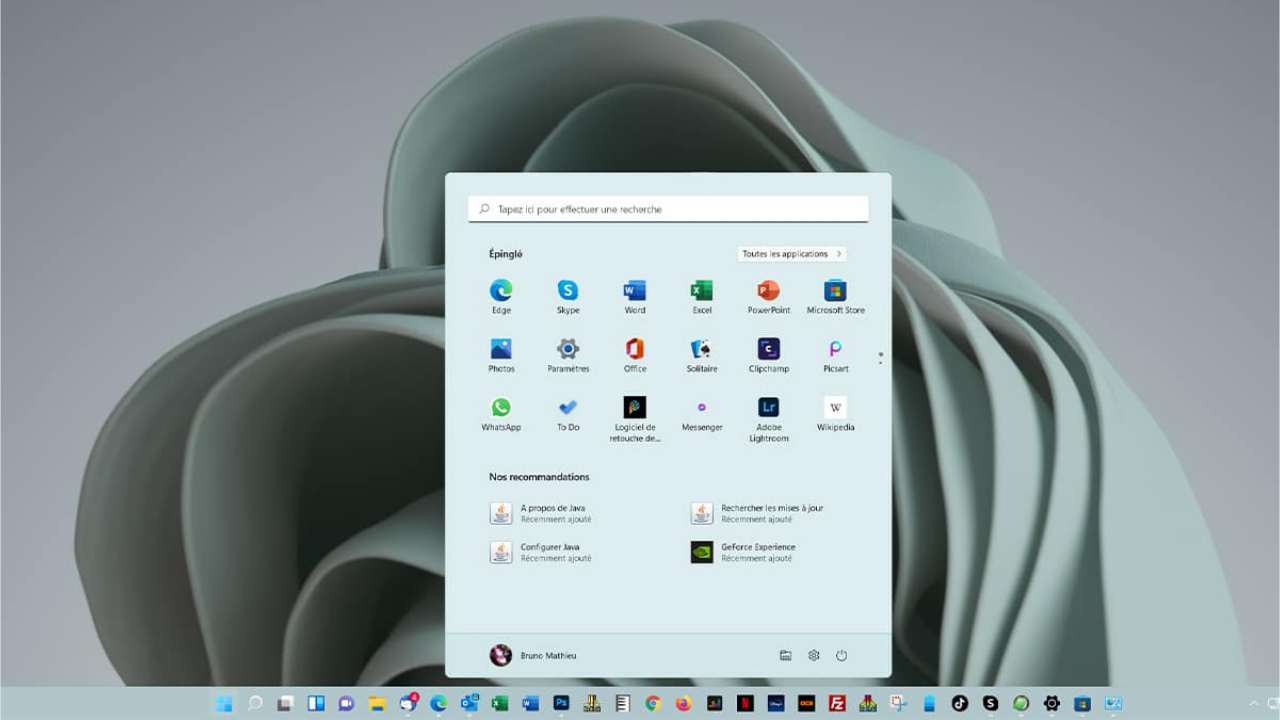This screenshot has height=720, width=1280.
Task: Click the Start menu search field
Action: tap(668, 209)
